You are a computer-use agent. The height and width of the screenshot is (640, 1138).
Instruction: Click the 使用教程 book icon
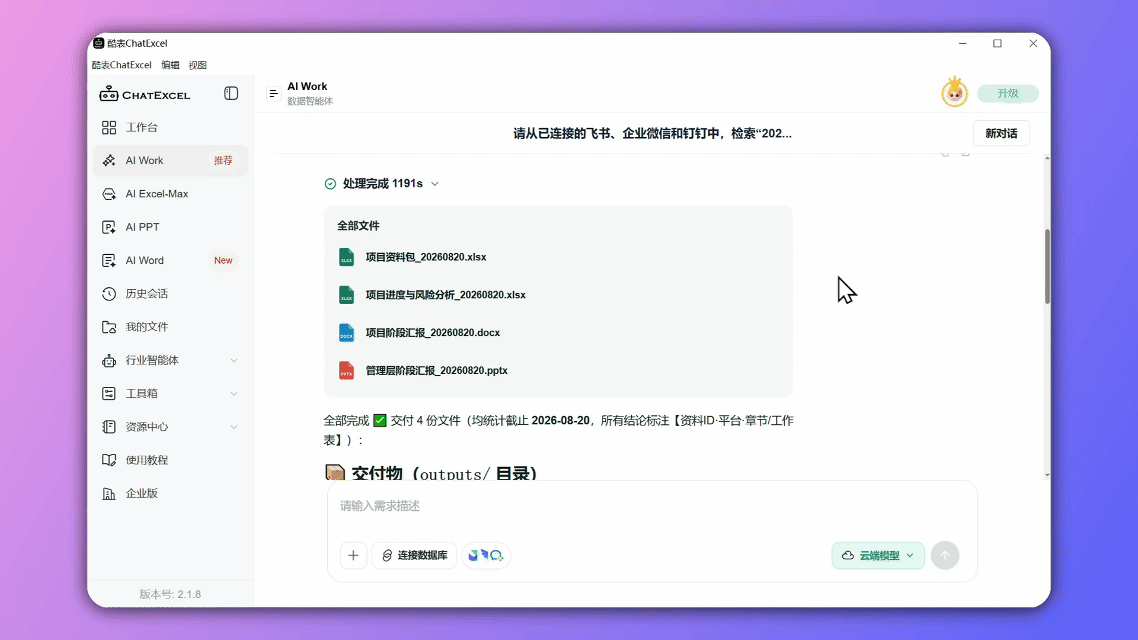tap(109, 460)
